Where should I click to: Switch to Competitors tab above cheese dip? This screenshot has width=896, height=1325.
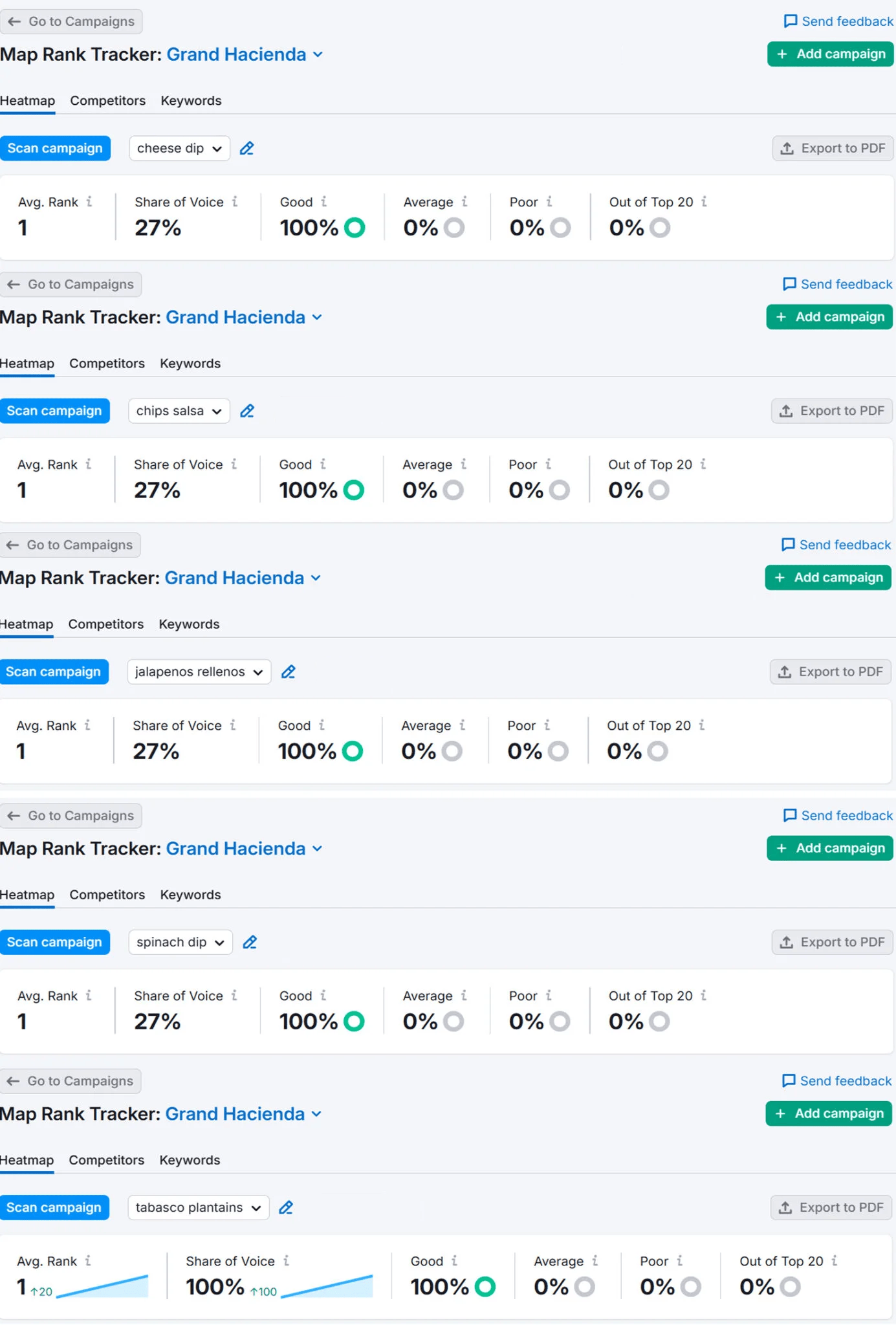[107, 101]
